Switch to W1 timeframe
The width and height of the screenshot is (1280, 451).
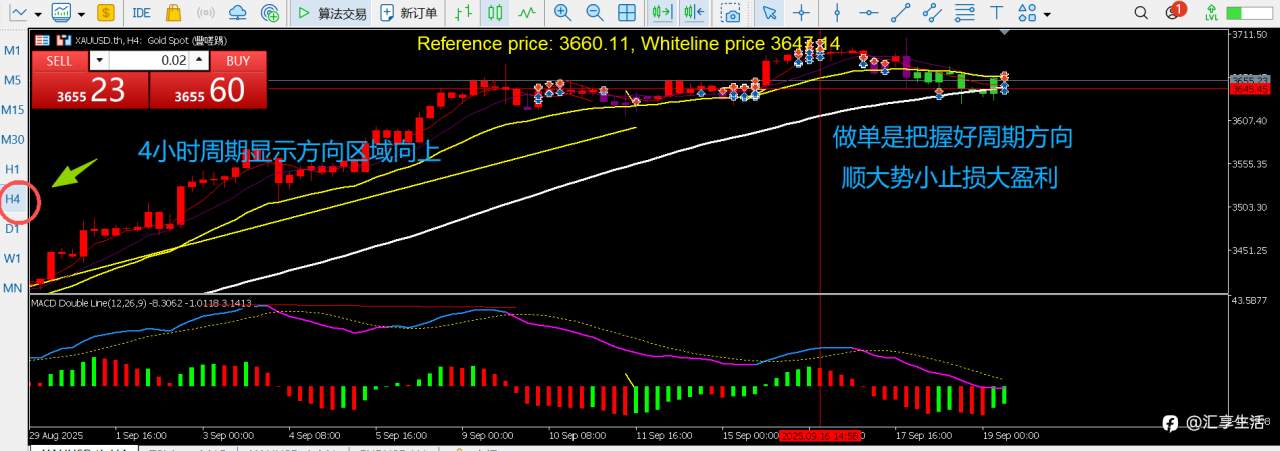pyautogui.click(x=12, y=258)
